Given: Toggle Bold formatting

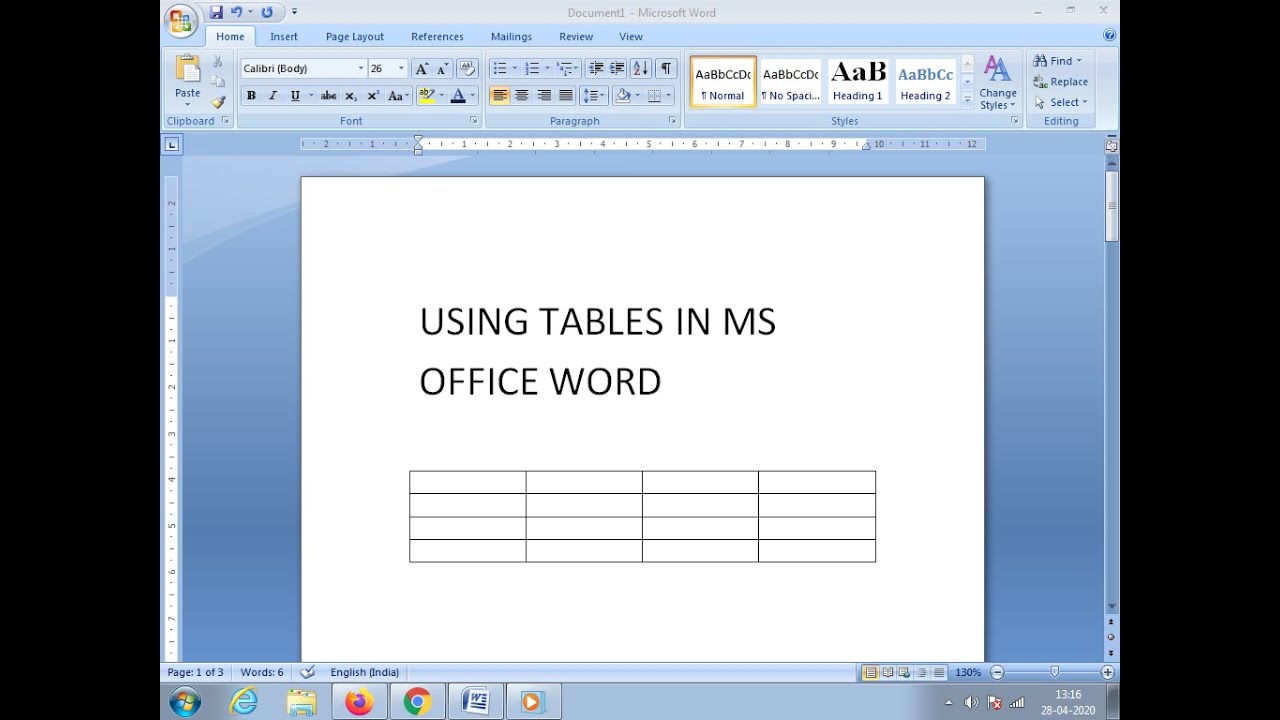Looking at the screenshot, I should 251,96.
